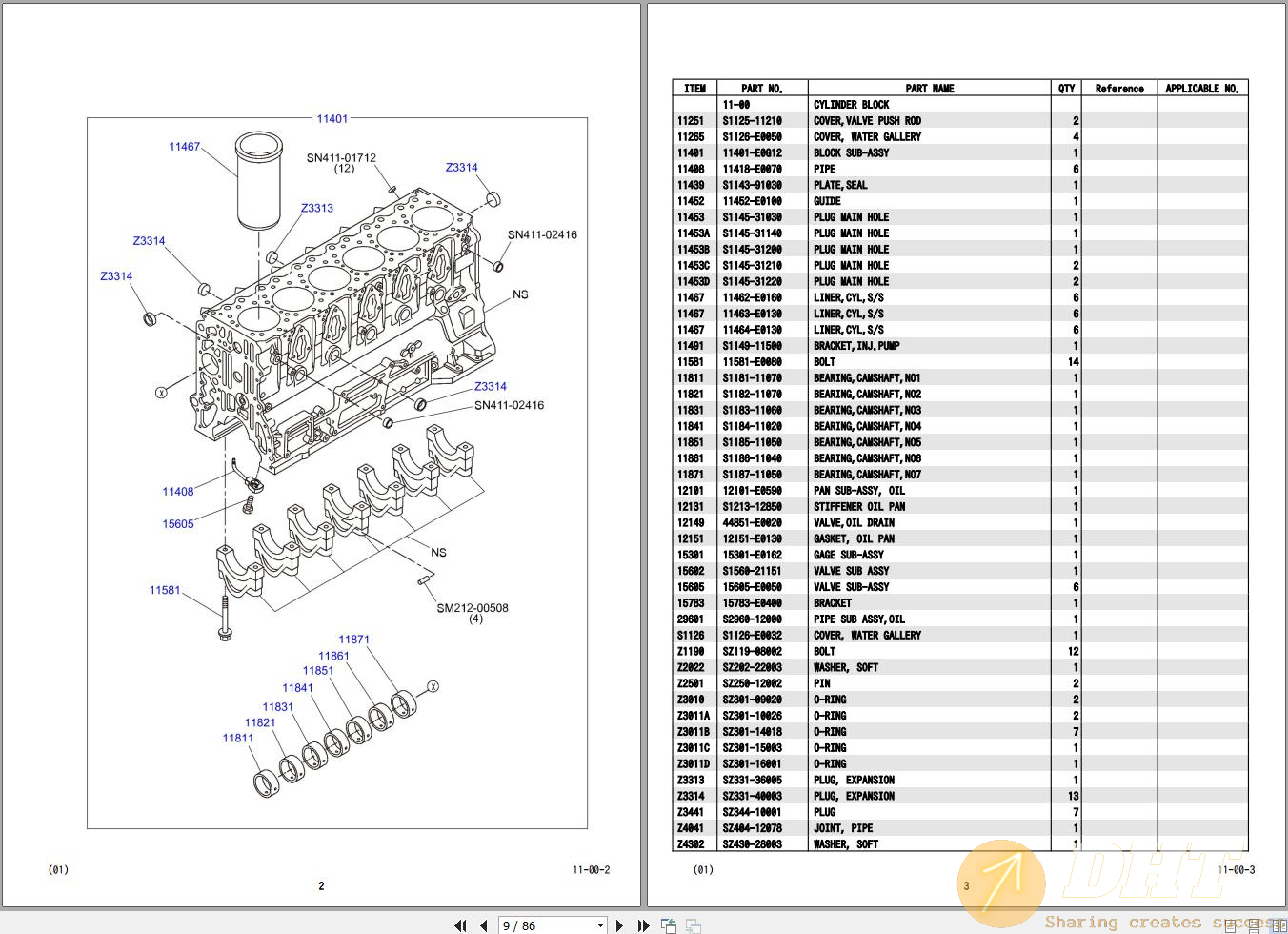Screen dimensions: 1288x934
Task: Select BEARING, CAMSHAFT, NO1 entry
Action: click(867, 378)
